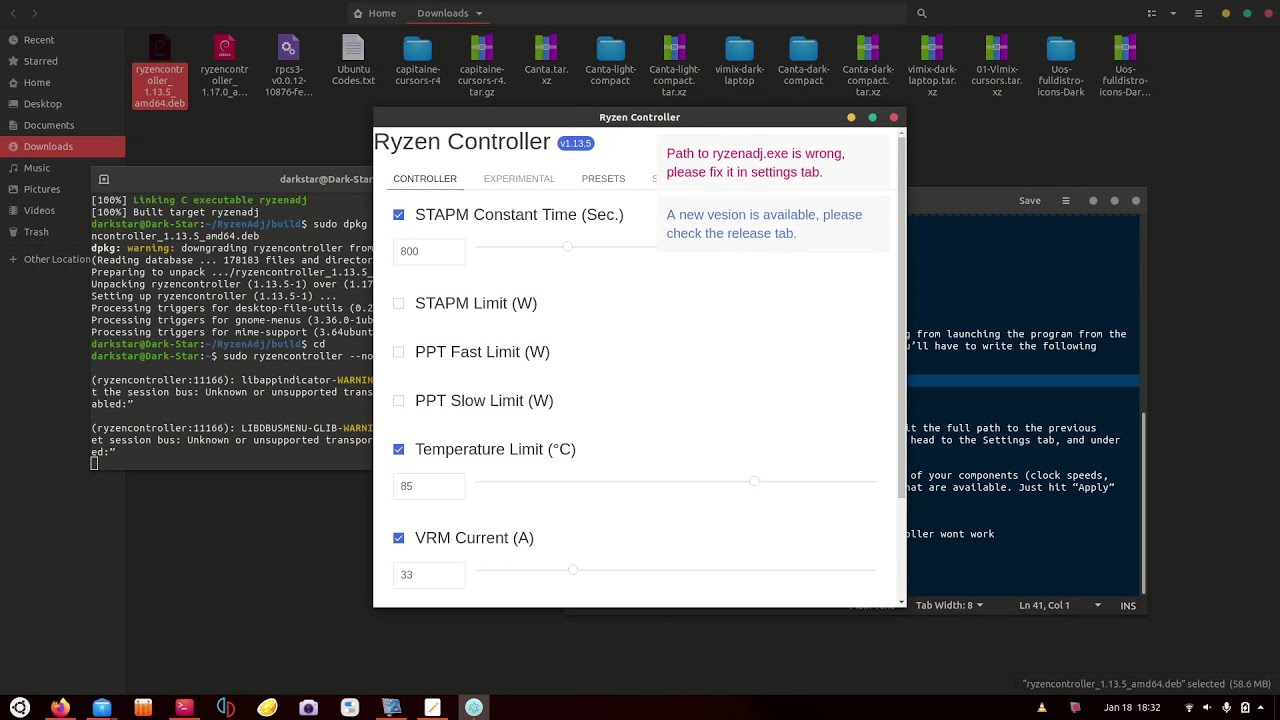Enable the PPT Fast Limit (W) checkbox

pos(399,352)
